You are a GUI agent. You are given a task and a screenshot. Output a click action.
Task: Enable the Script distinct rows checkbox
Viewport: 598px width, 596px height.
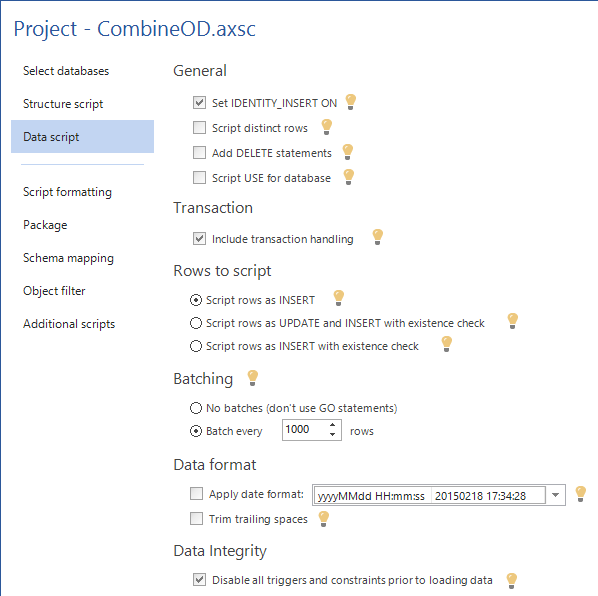point(199,127)
